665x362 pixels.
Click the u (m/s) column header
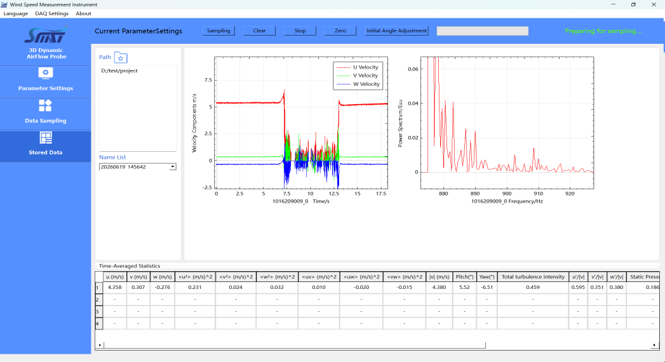(x=115, y=277)
